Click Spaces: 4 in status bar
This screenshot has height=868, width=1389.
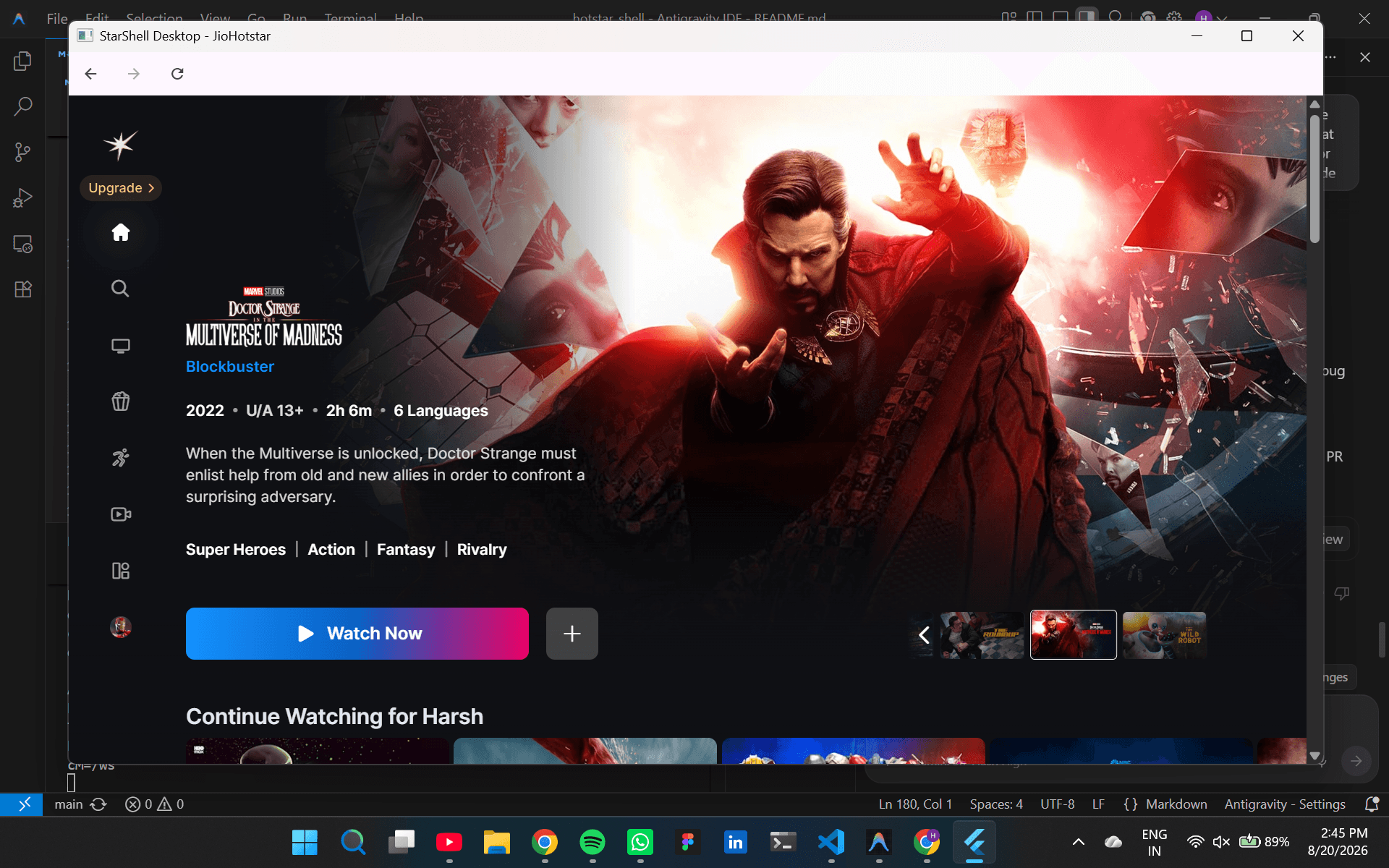(996, 804)
